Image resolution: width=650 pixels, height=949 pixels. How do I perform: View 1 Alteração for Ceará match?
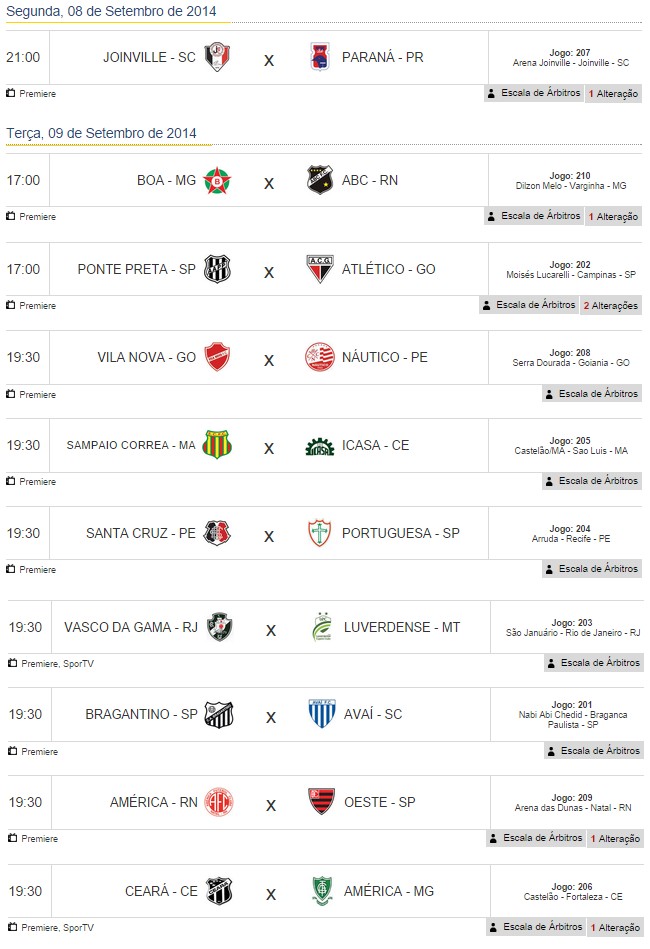click(615, 927)
